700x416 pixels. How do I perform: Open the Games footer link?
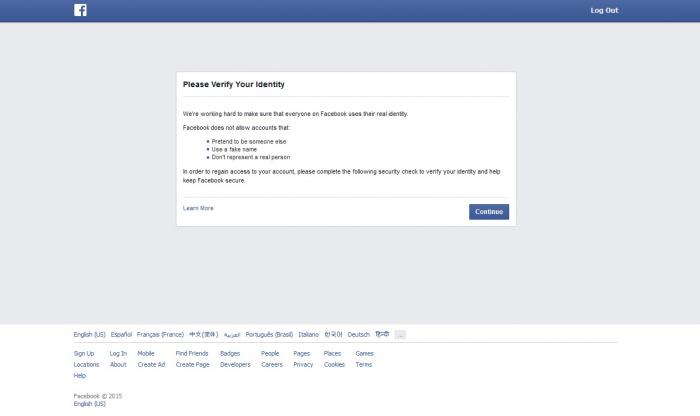364,353
